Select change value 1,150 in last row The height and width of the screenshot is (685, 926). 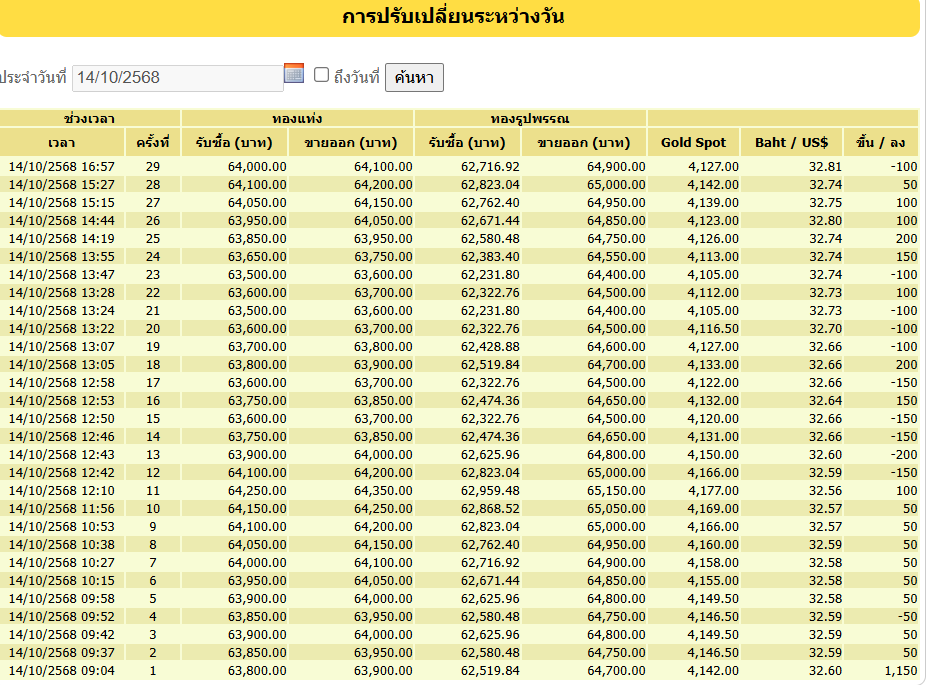901,671
